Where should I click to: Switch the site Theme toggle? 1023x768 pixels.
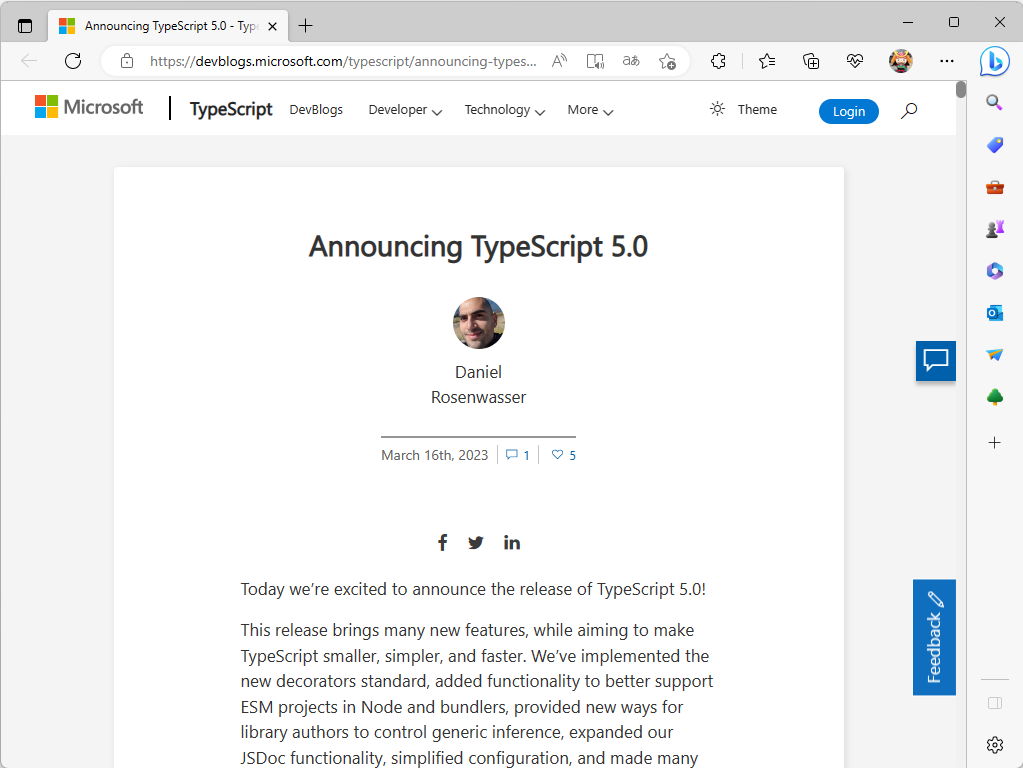coord(743,110)
